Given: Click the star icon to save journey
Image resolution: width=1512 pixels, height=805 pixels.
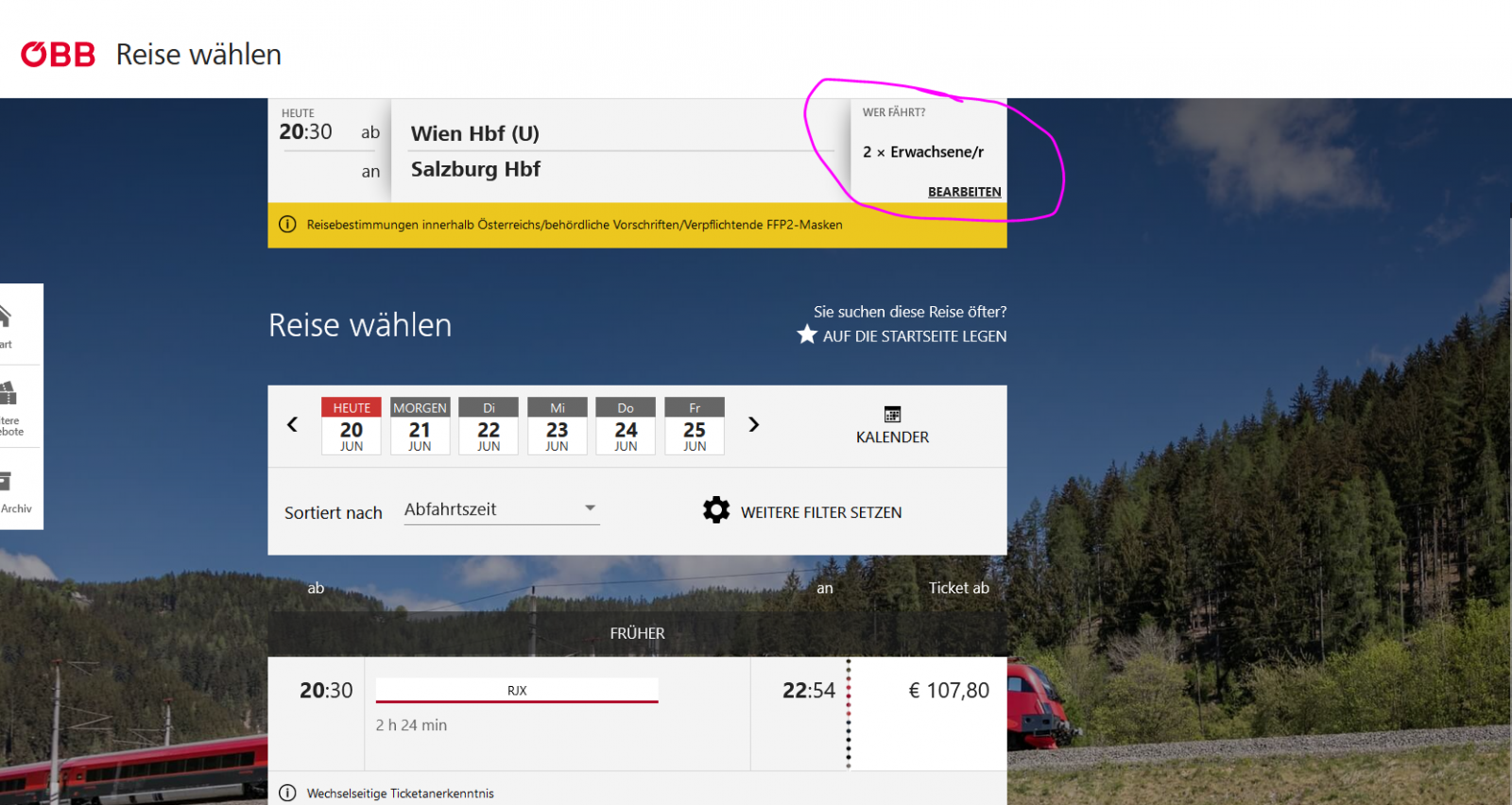Looking at the screenshot, I should click(x=806, y=334).
